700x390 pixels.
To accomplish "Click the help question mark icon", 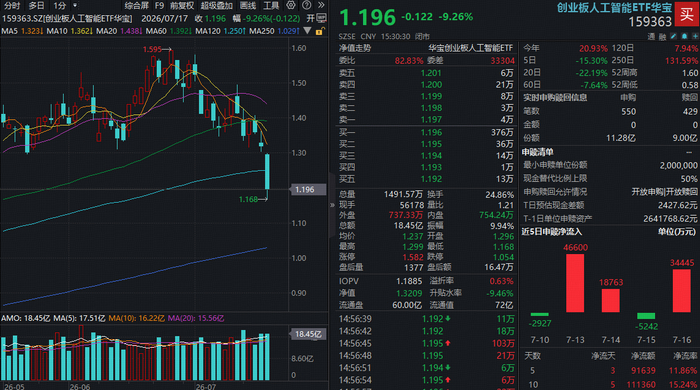I will coord(306,5).
